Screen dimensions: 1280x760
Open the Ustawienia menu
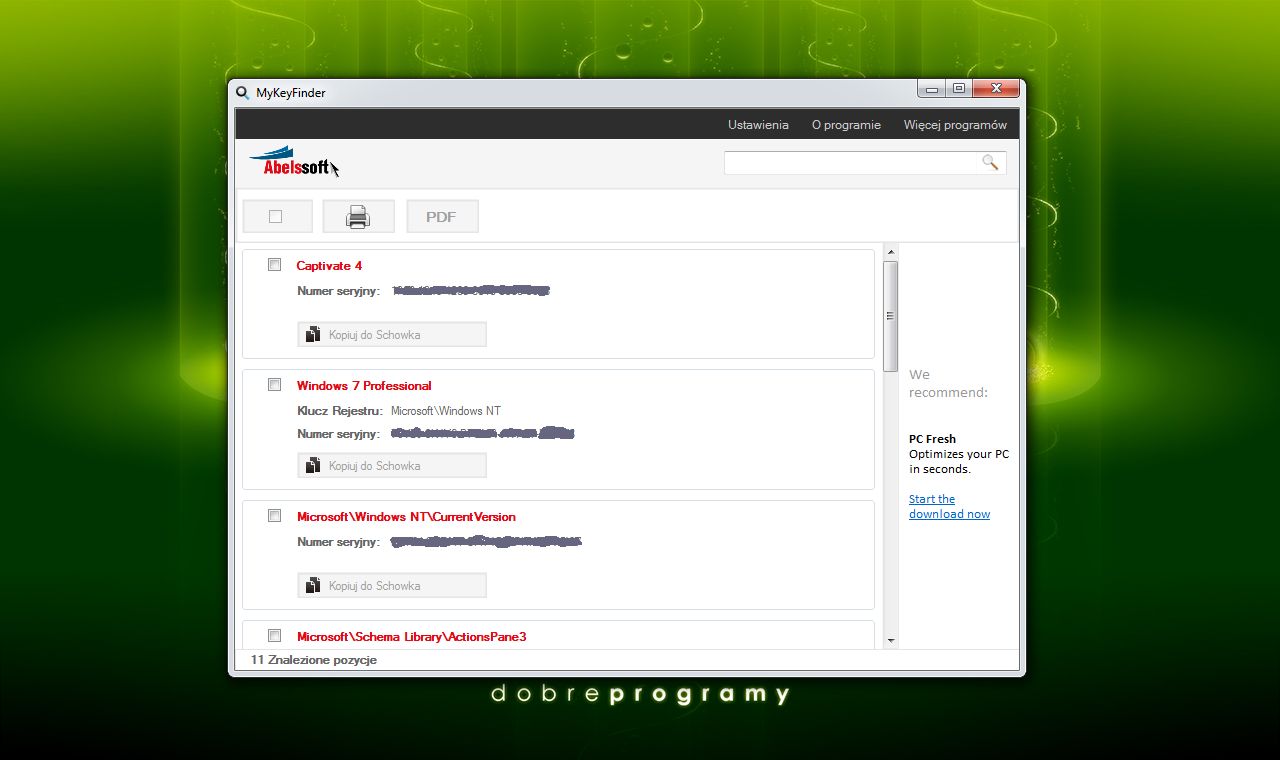[758, 125]
